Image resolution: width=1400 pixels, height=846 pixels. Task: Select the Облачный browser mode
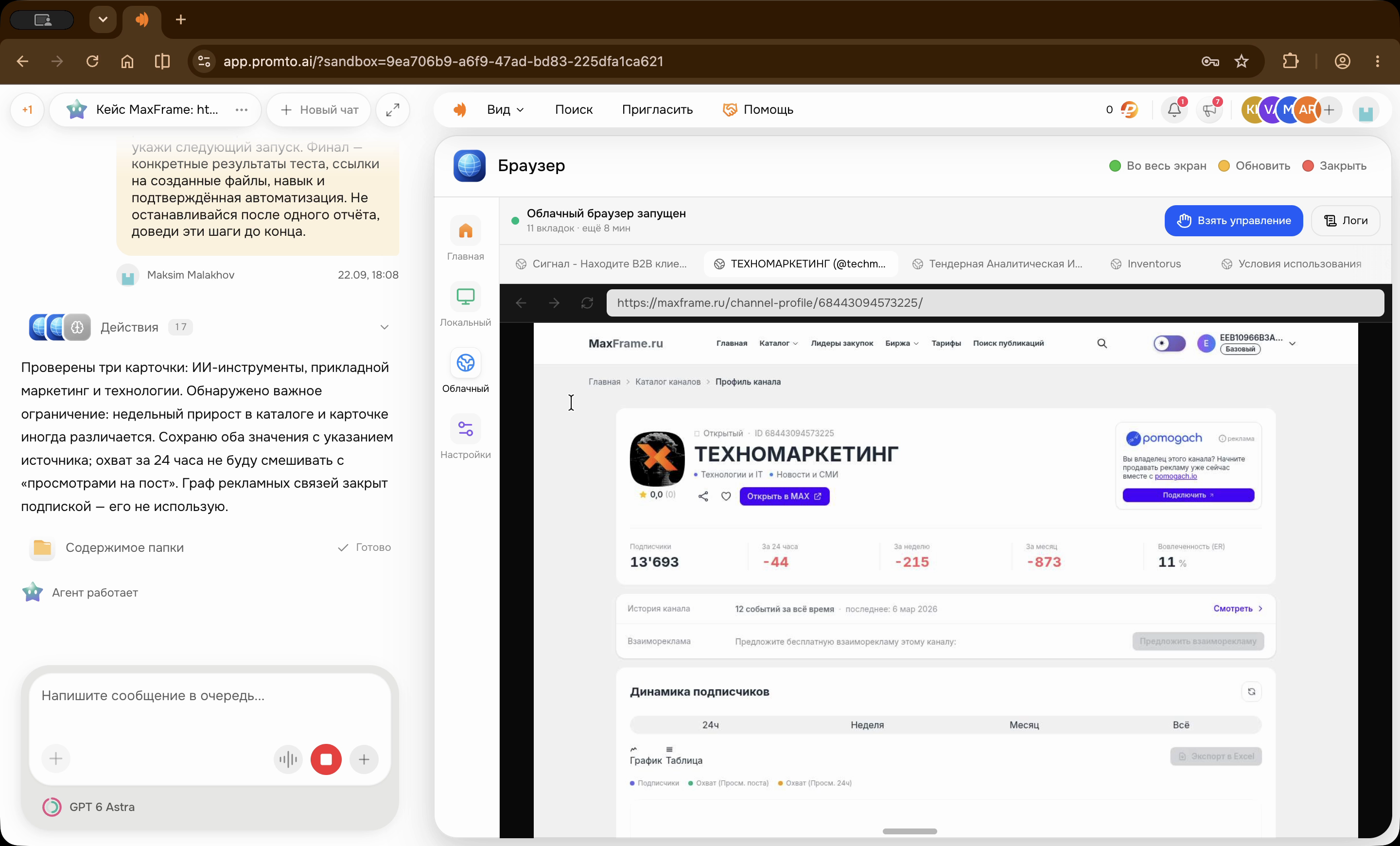[465, 371]
